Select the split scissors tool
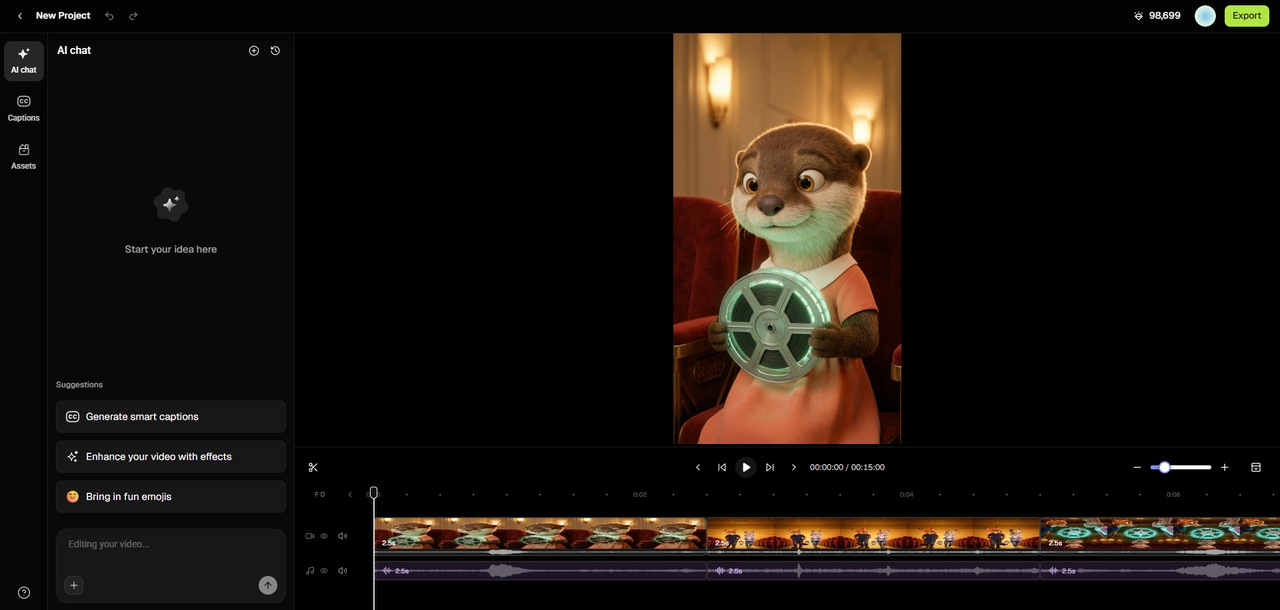The image size is (1280, 610). (x=313, y=467)
